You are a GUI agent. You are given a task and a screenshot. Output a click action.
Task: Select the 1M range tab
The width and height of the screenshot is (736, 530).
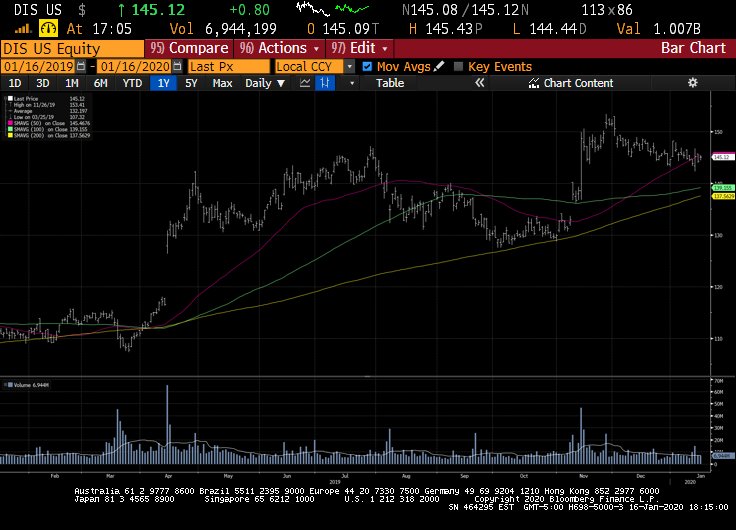[71, 83]
